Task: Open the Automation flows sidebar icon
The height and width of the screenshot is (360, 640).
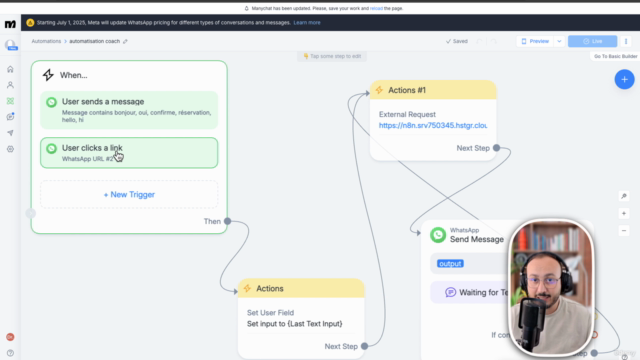Action: click(x=10, y=101)
